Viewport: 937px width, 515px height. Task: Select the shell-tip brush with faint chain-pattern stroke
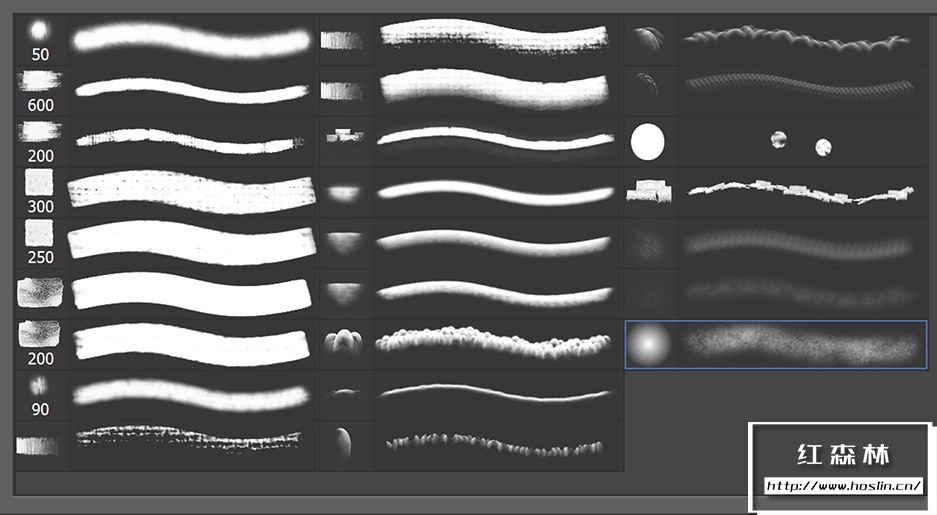point(776,91)
